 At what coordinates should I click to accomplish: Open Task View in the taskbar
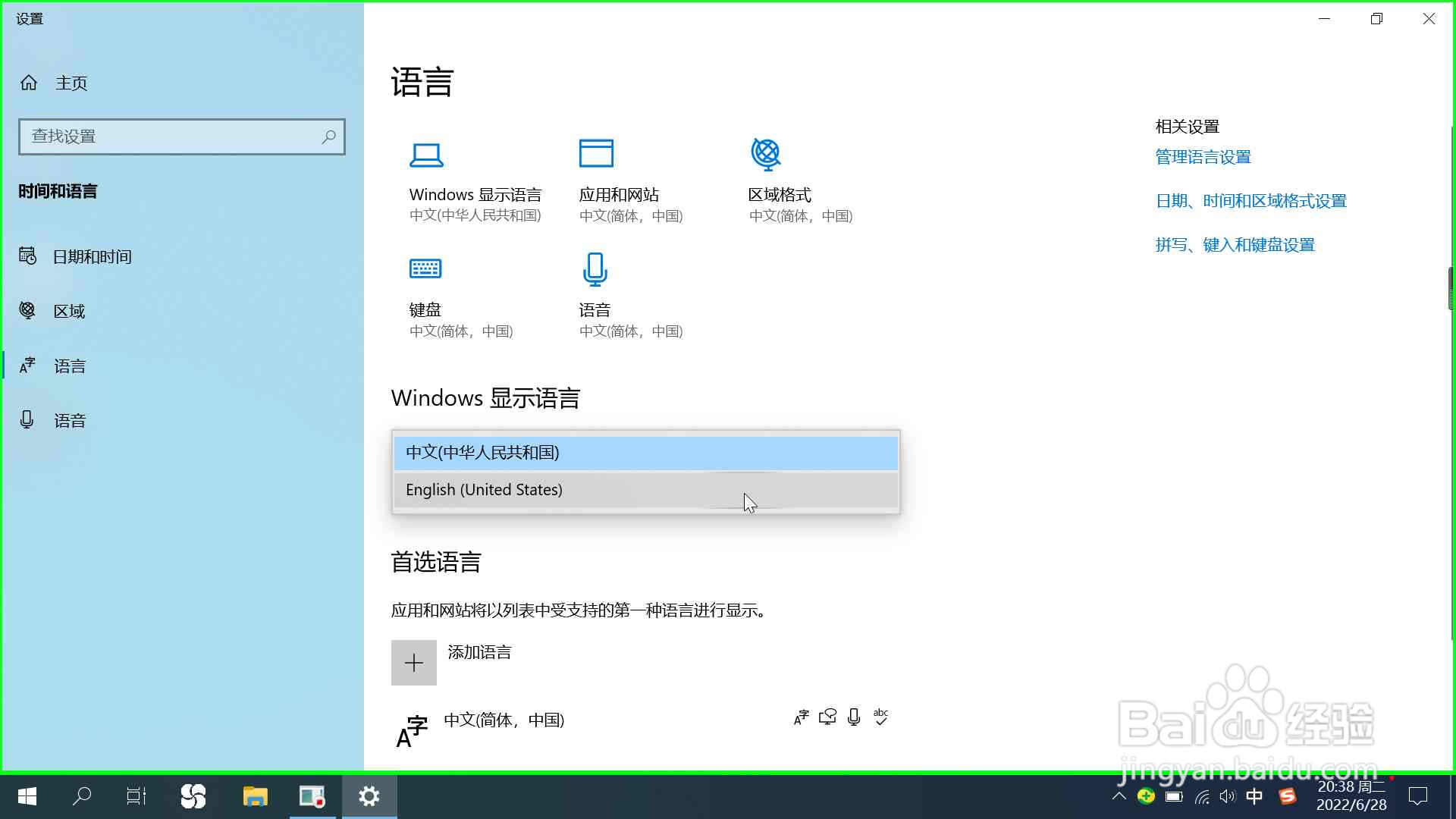point(136,796)
